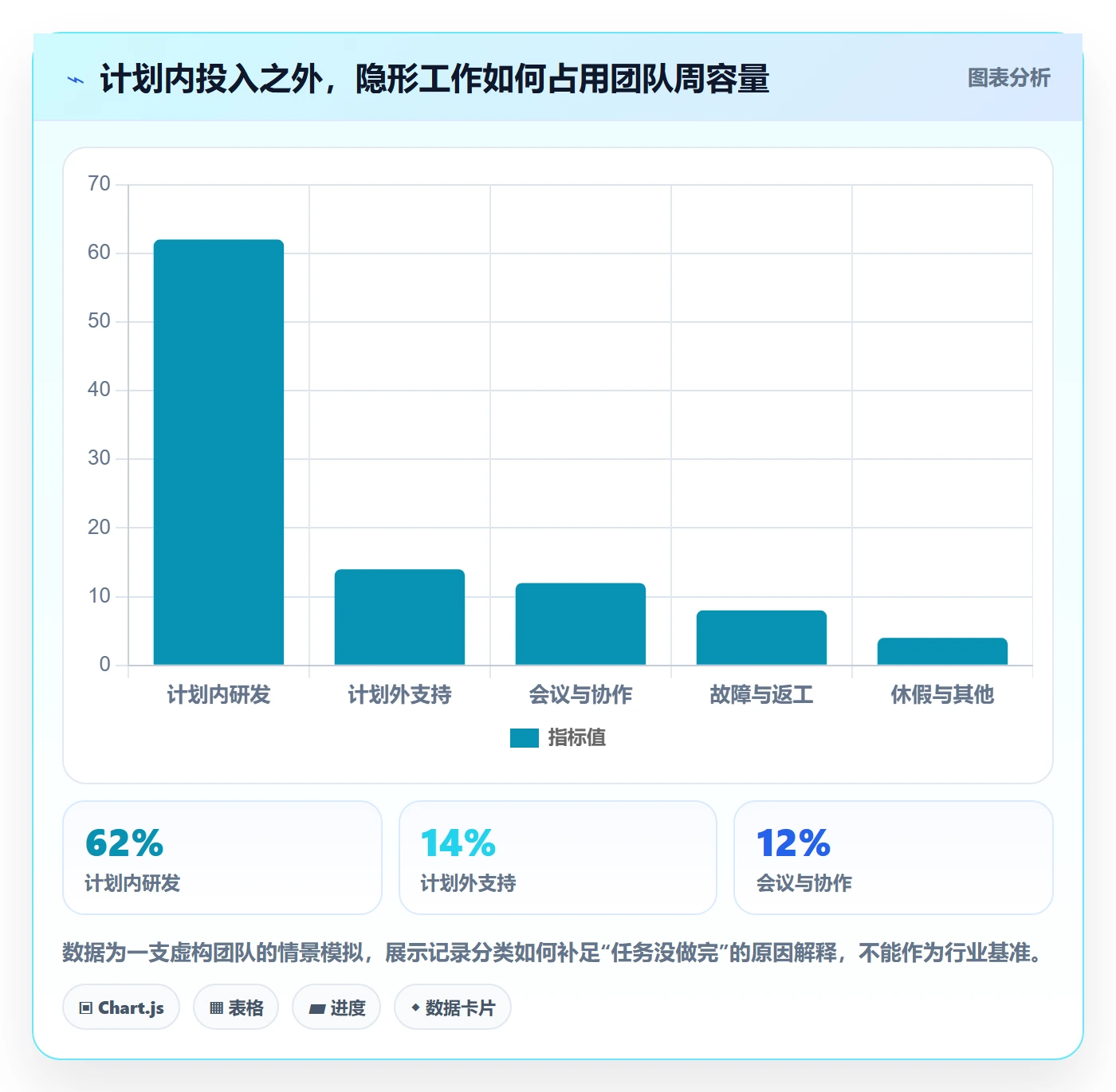Click the y-axis value 30
Screen dimensions: 1116x1092
coord(100,458)
